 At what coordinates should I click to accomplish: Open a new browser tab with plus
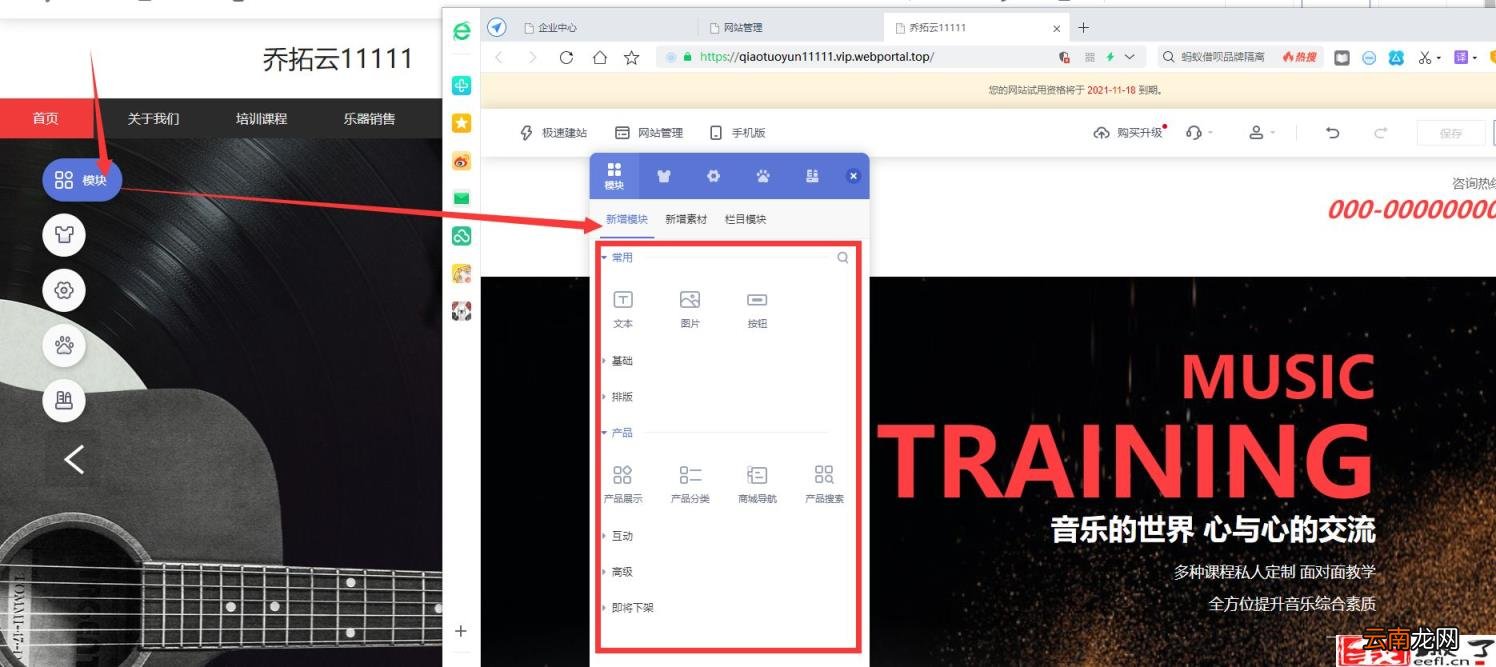pos(1083,28)
